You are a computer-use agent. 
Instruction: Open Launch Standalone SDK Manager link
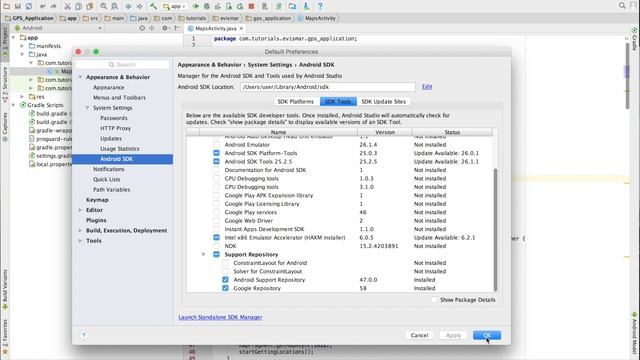pos(220,317)
